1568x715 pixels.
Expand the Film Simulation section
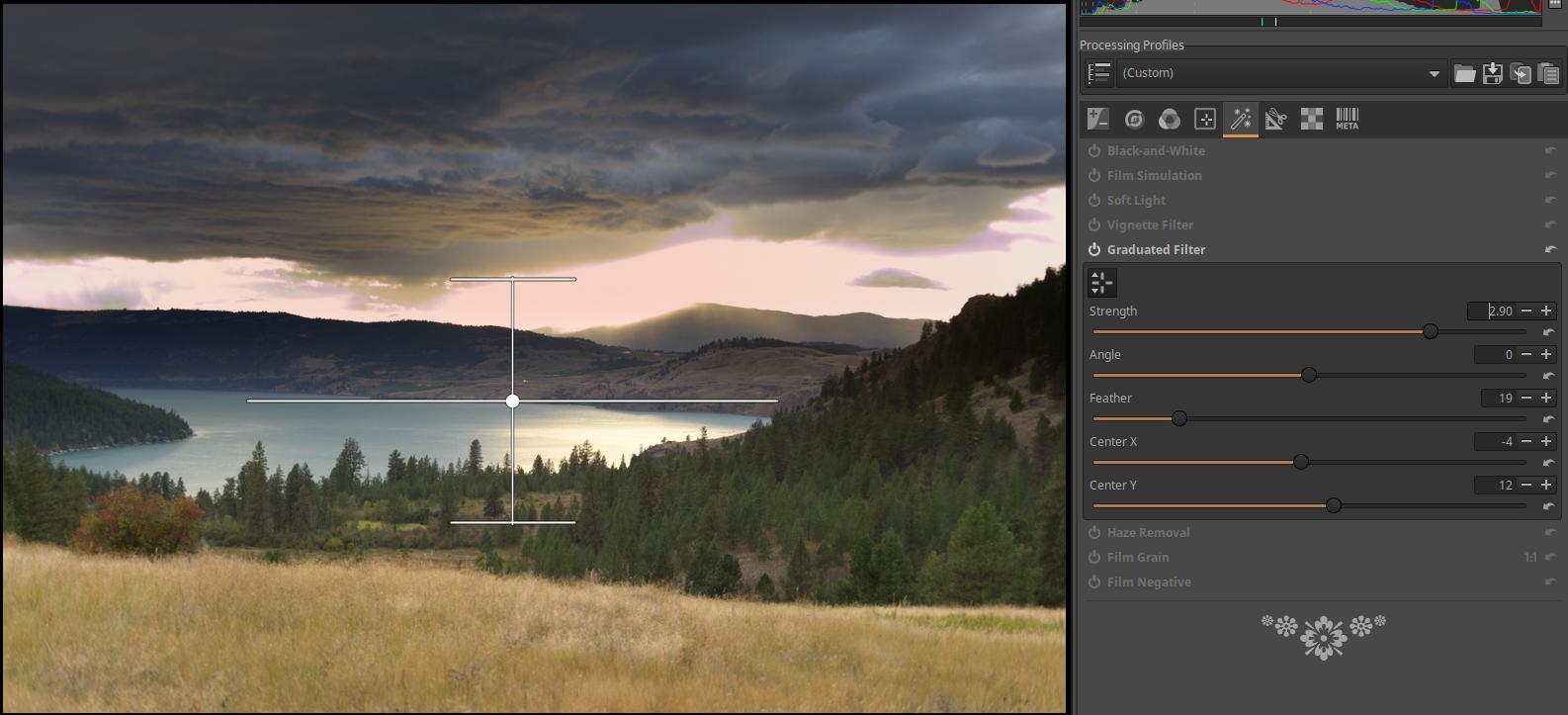point(1154,176)
